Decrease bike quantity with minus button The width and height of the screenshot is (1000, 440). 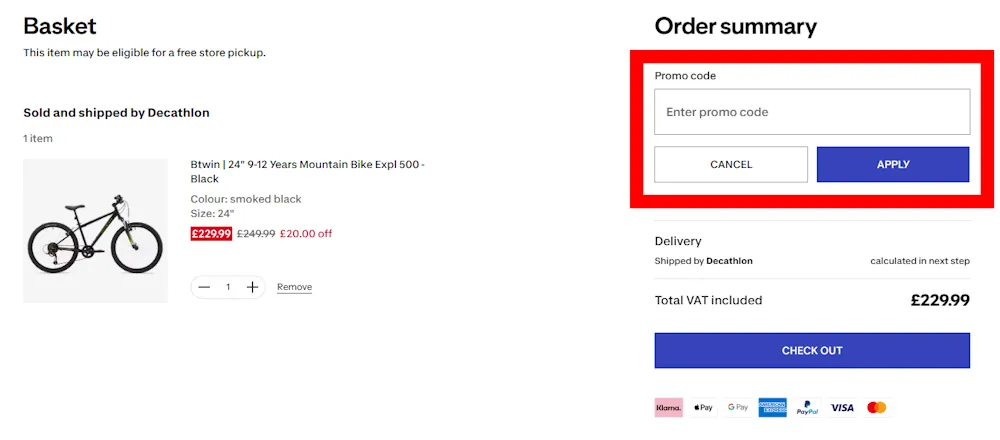205,287
